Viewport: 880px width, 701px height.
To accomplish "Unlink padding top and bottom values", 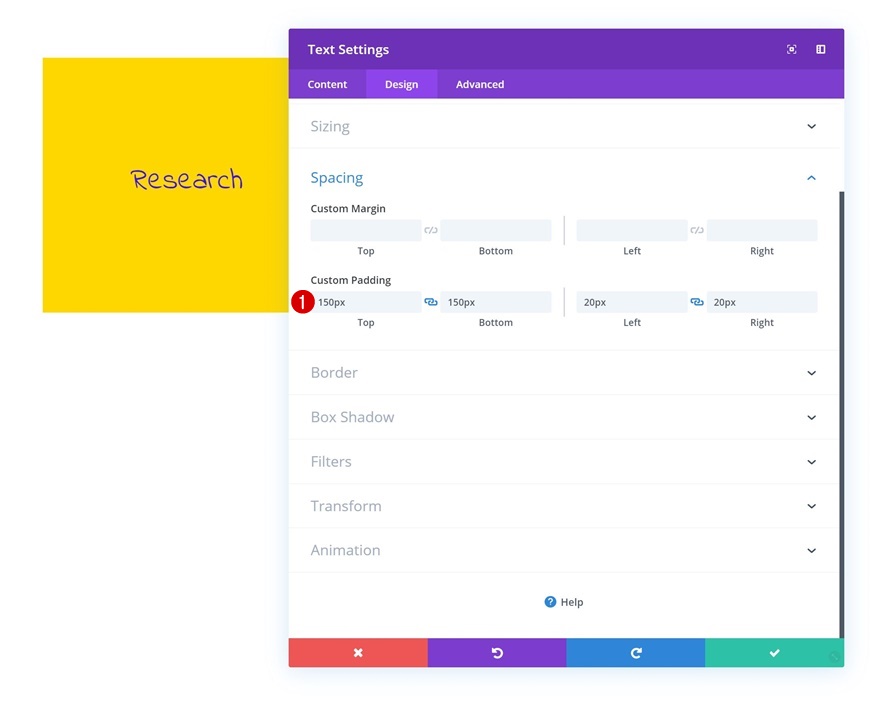I will pyautogui.click(x=430, y=302).
